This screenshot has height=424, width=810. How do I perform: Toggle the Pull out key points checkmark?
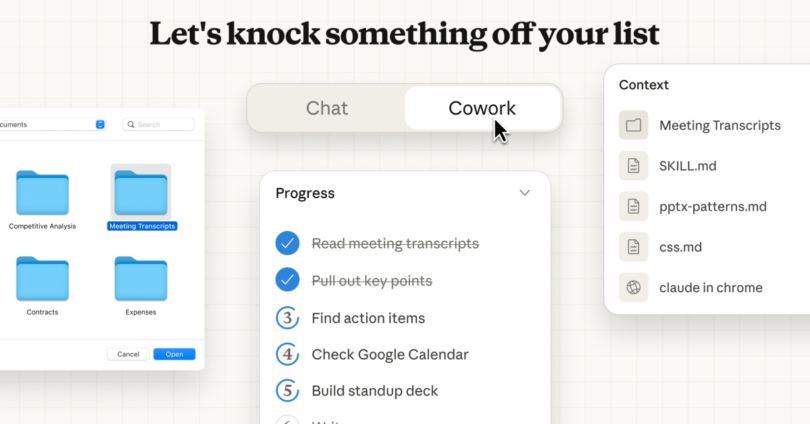pos(288,281)
